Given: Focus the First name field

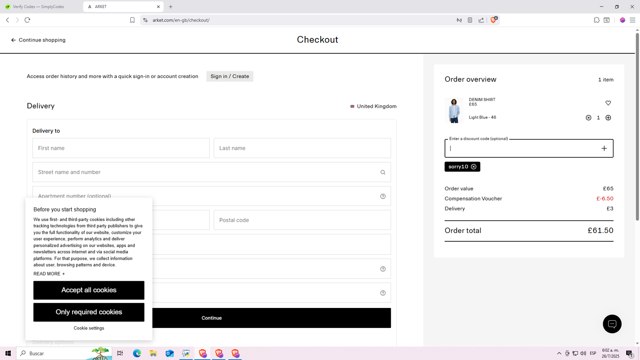Looking at the screenshot, I should (x=121, y=148).
